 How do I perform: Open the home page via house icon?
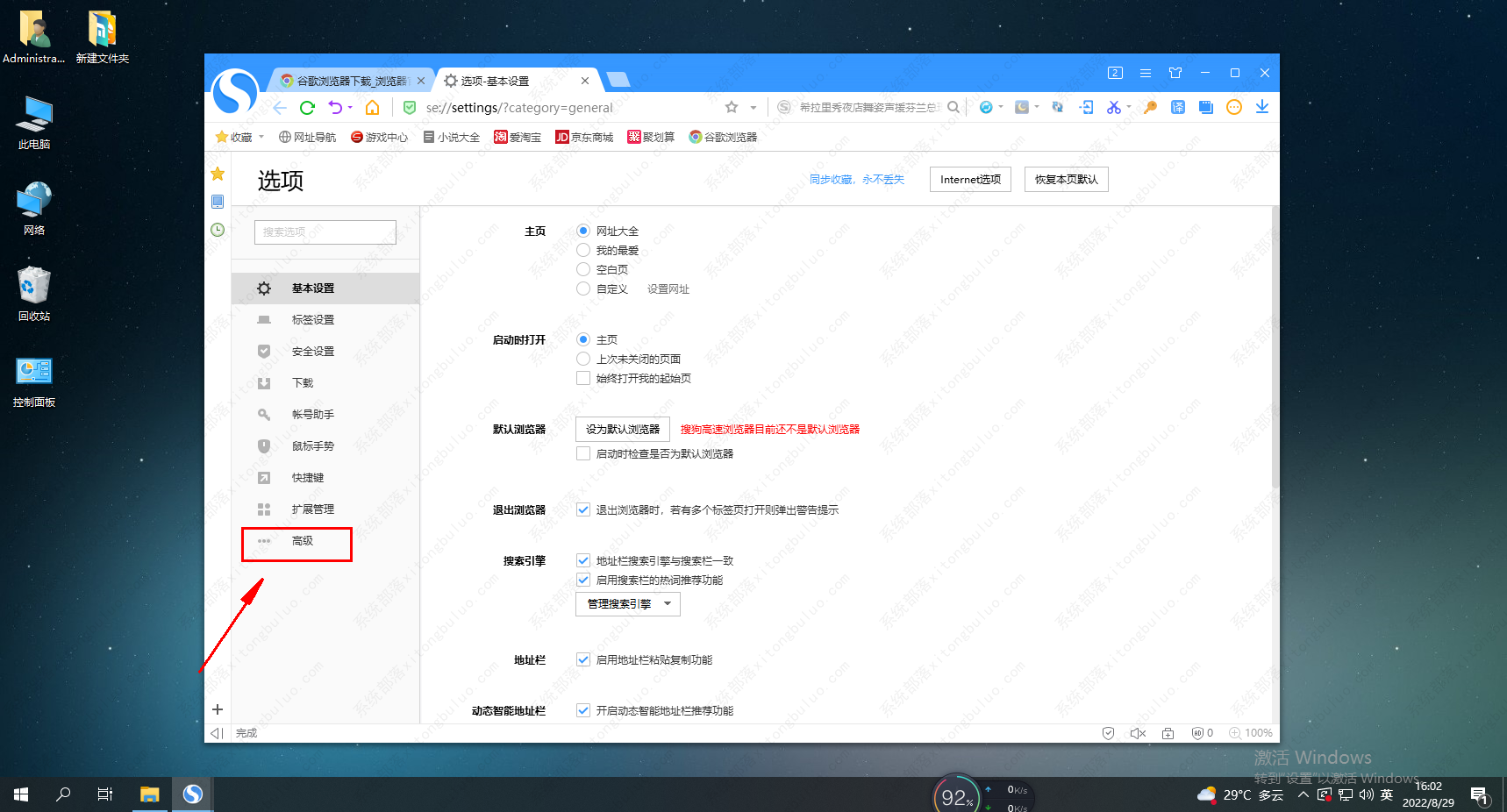click(x=373, y=108)
